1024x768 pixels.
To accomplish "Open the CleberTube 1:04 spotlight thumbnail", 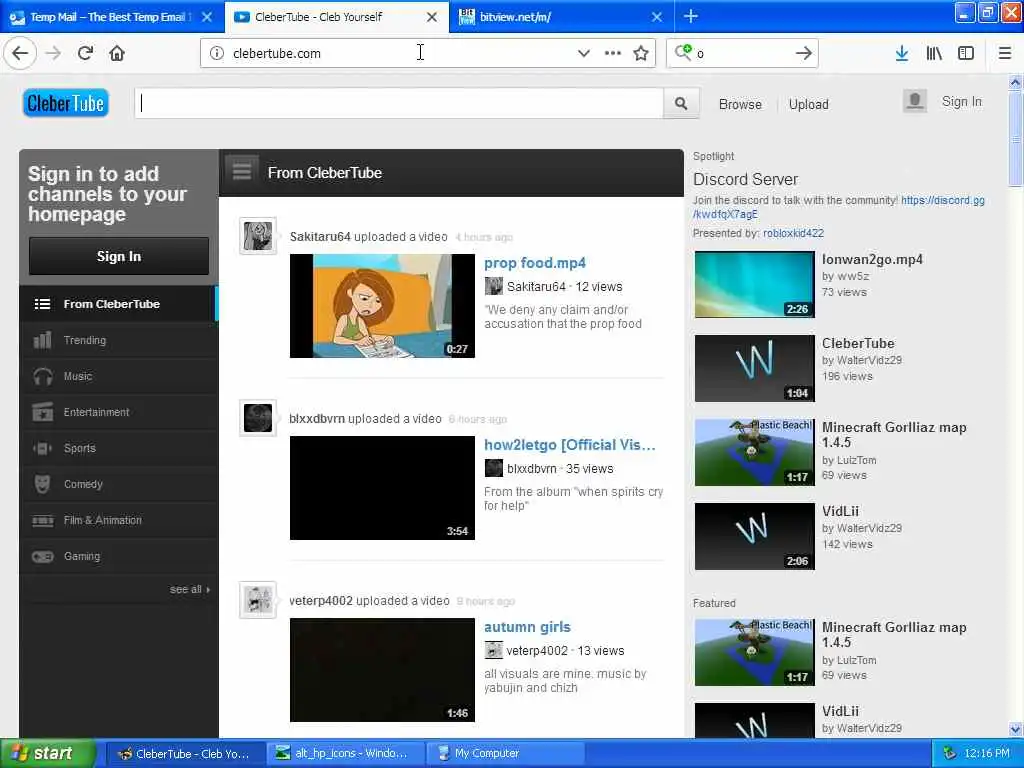I will [x=754, y=368].
